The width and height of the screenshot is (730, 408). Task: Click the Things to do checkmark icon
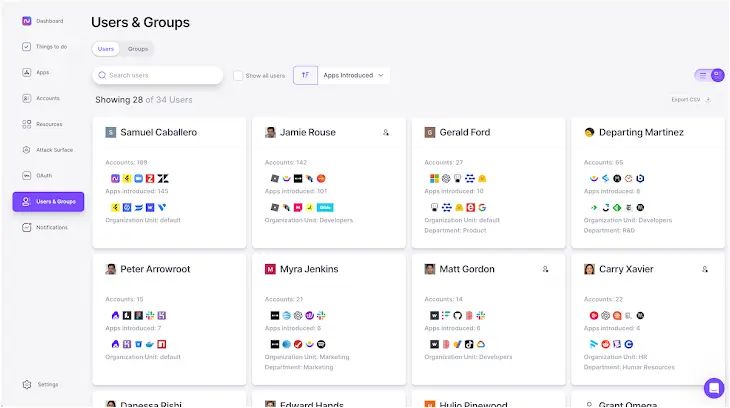click(27, 47)
